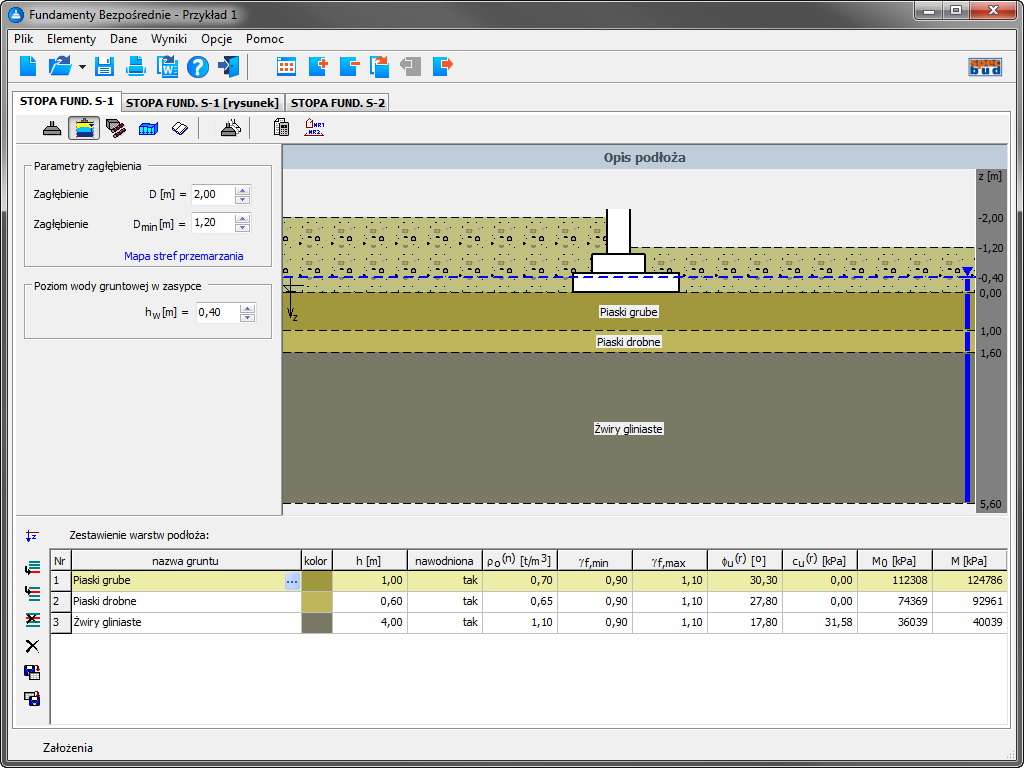Click the calculator icon in tab toolbar
The image size is (1024, 768).
tap(281, 128)
